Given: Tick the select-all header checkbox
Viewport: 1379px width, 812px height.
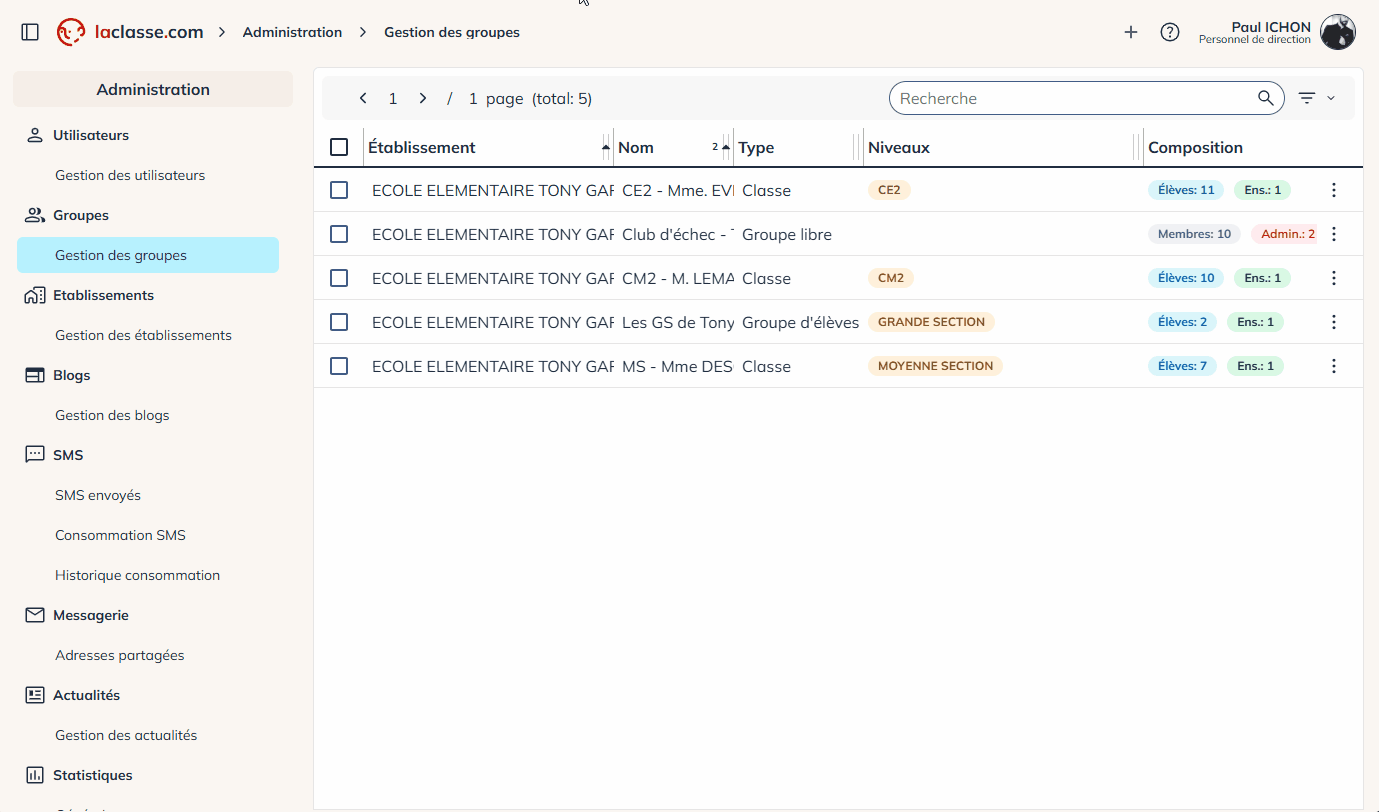Looking at the screenshot, I should 339,147.
